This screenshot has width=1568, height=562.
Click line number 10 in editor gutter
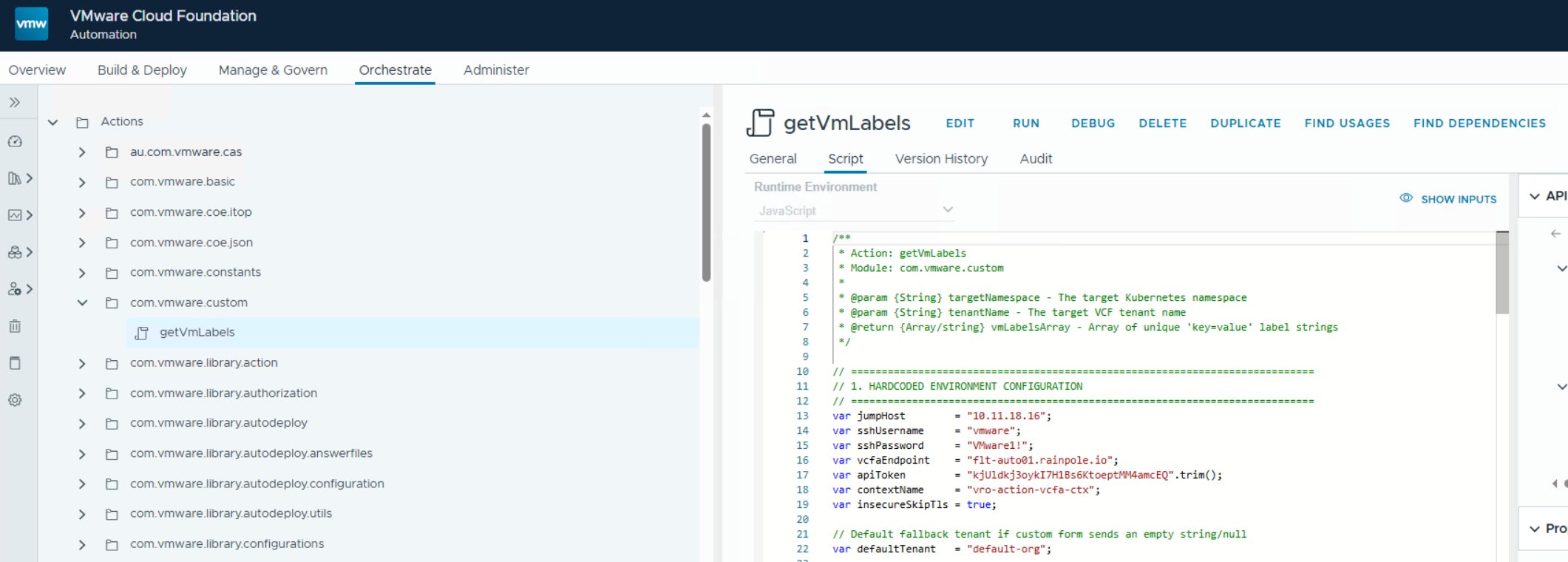pos(802,372)
